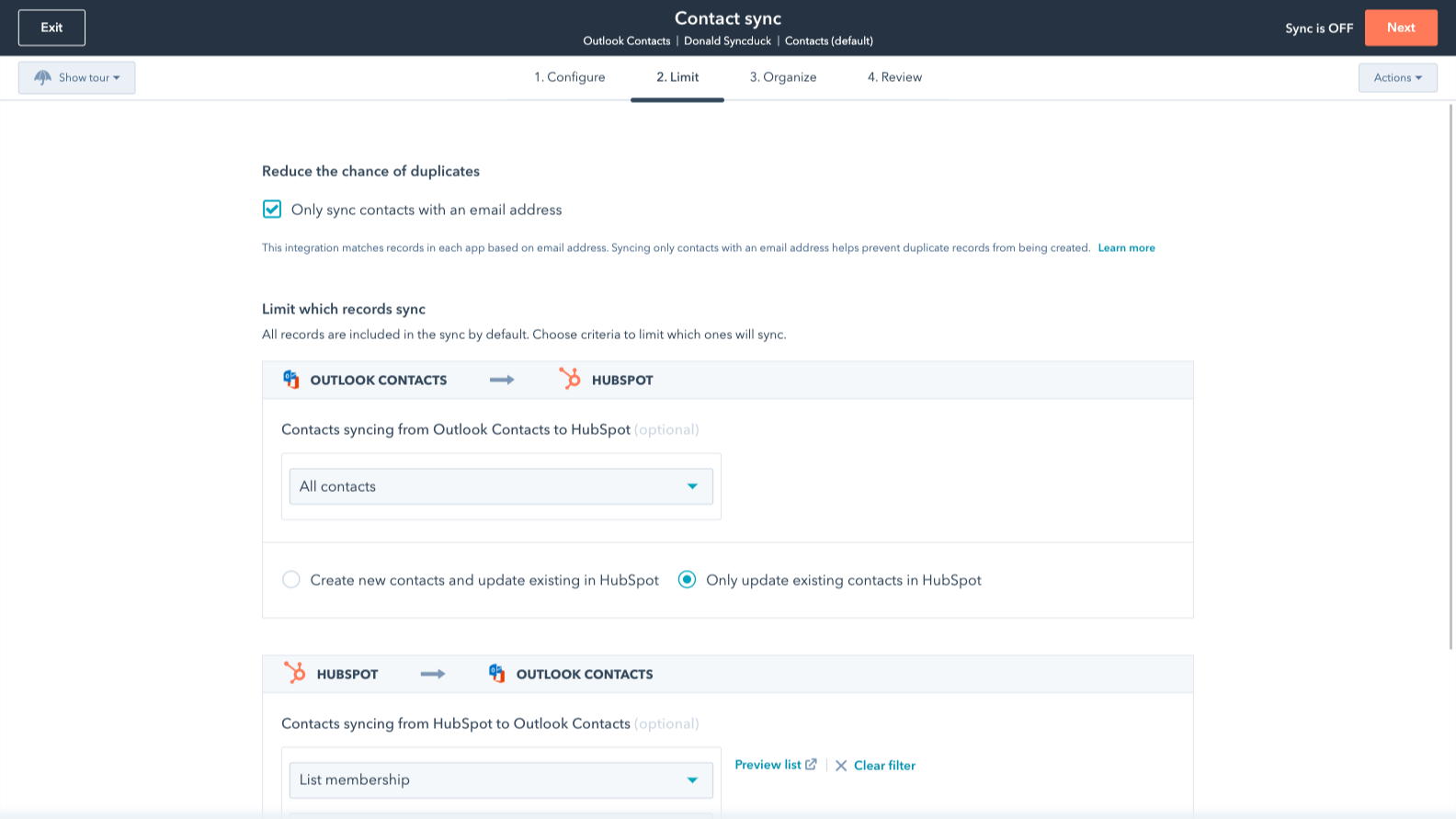Click the external link icon beside Preview list
The width and height of the screenshot is (1456, 819).
click(x=811, y=765)
